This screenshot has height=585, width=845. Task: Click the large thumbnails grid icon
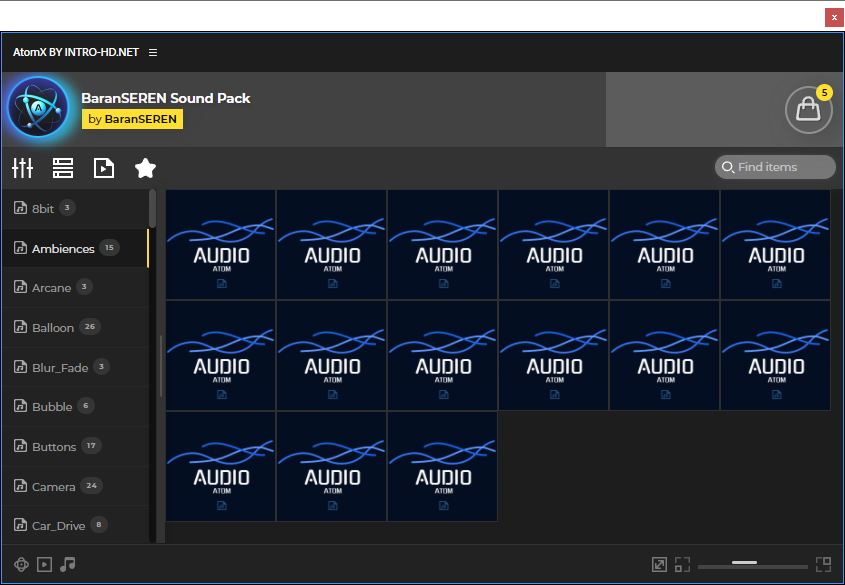tap(823, 564)
